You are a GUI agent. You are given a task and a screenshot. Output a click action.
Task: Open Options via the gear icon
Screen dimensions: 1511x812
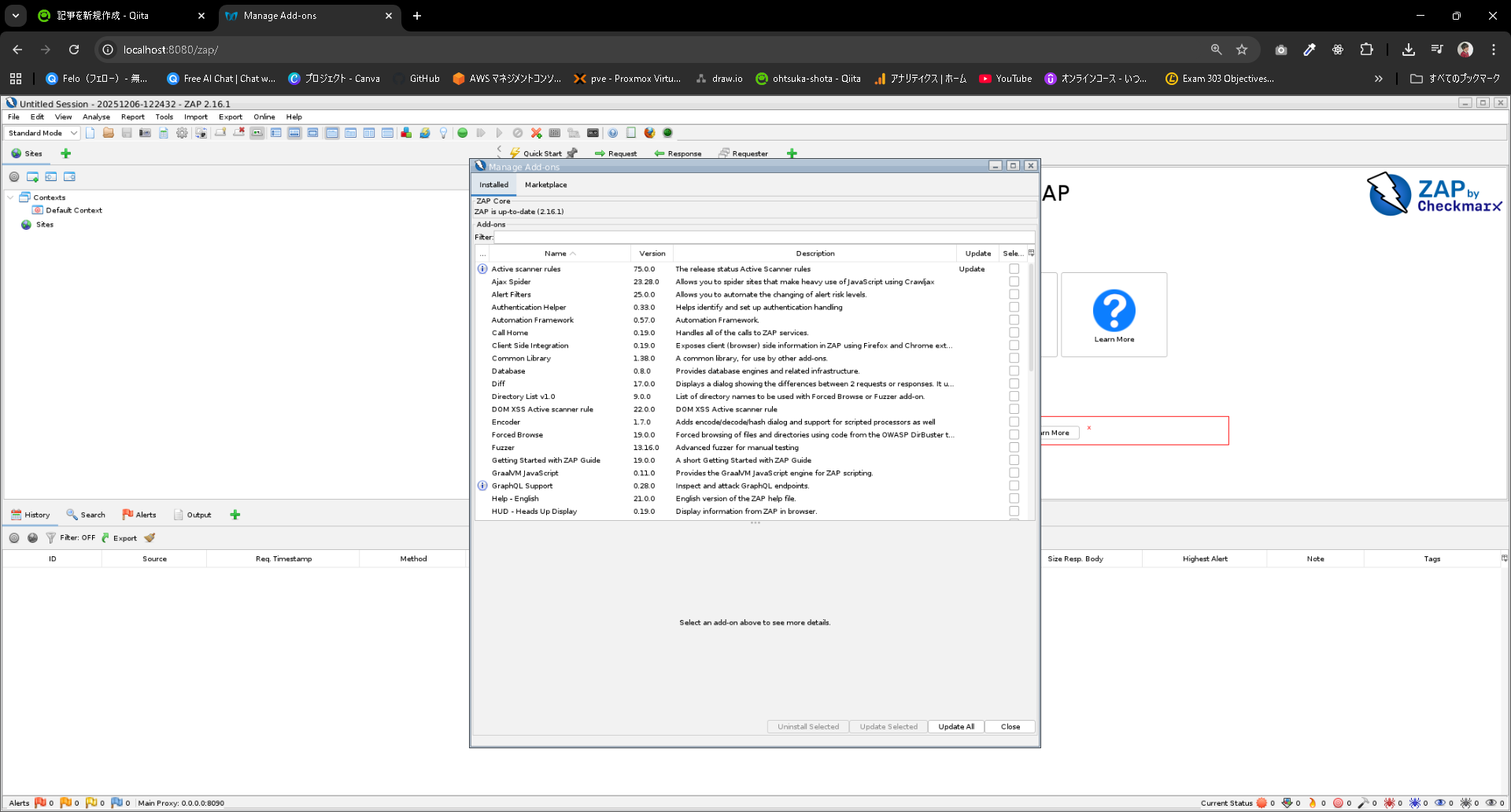point(182,133)
